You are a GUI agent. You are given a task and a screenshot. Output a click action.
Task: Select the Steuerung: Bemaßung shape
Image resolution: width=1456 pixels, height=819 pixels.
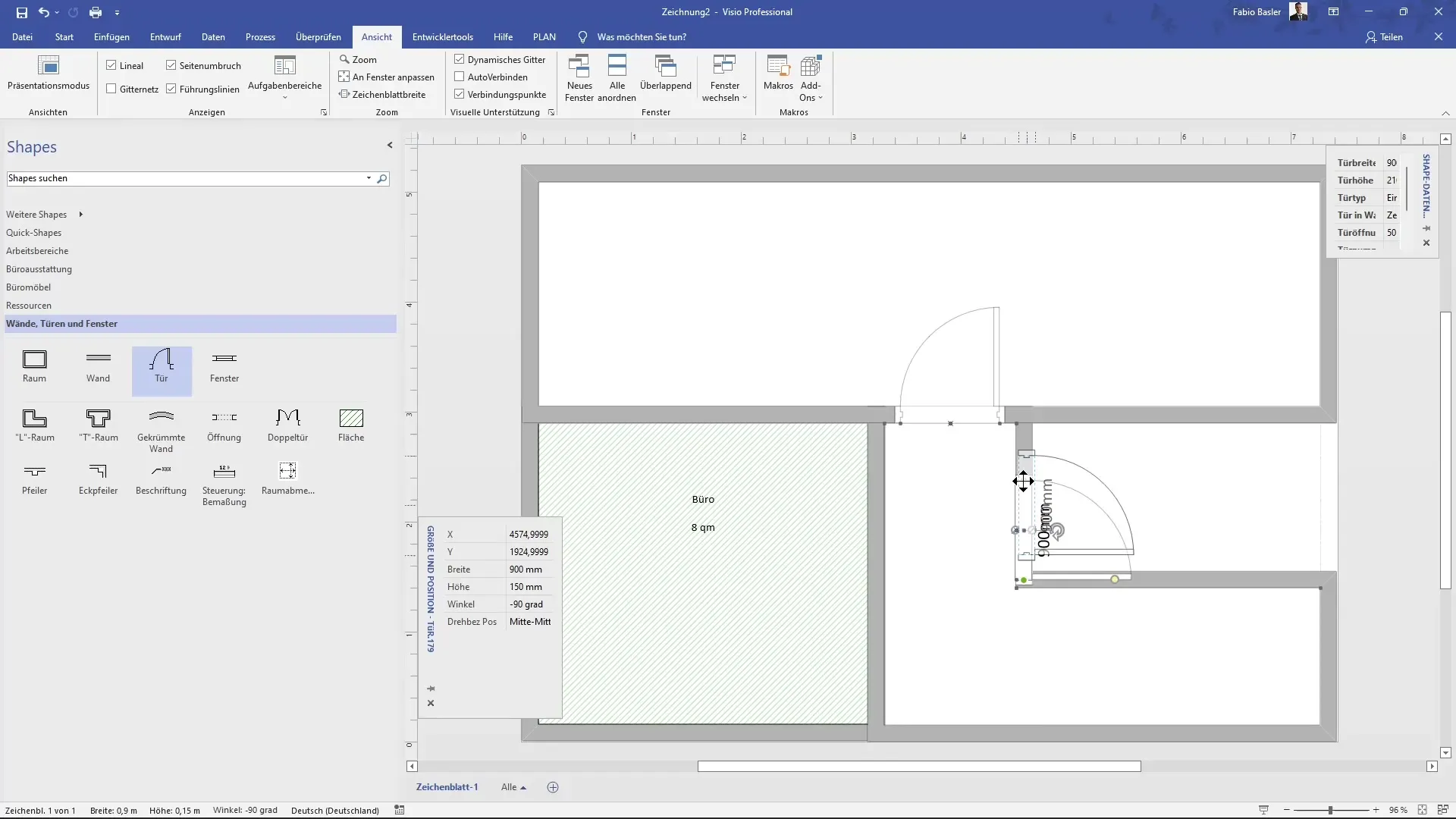click(224, 484)
